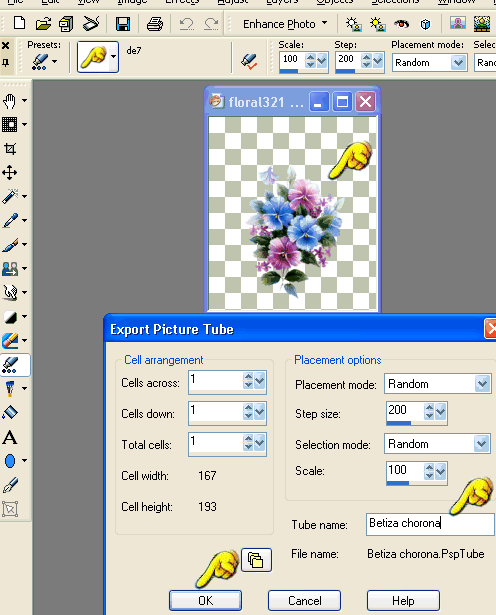
Task: Click Help in Export Picture Tube
Action: point(403,600)
